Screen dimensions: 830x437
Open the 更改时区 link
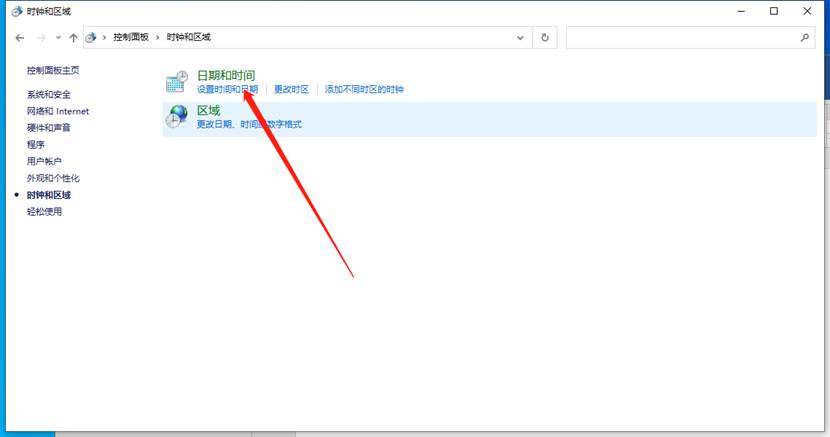pos(292,89)
